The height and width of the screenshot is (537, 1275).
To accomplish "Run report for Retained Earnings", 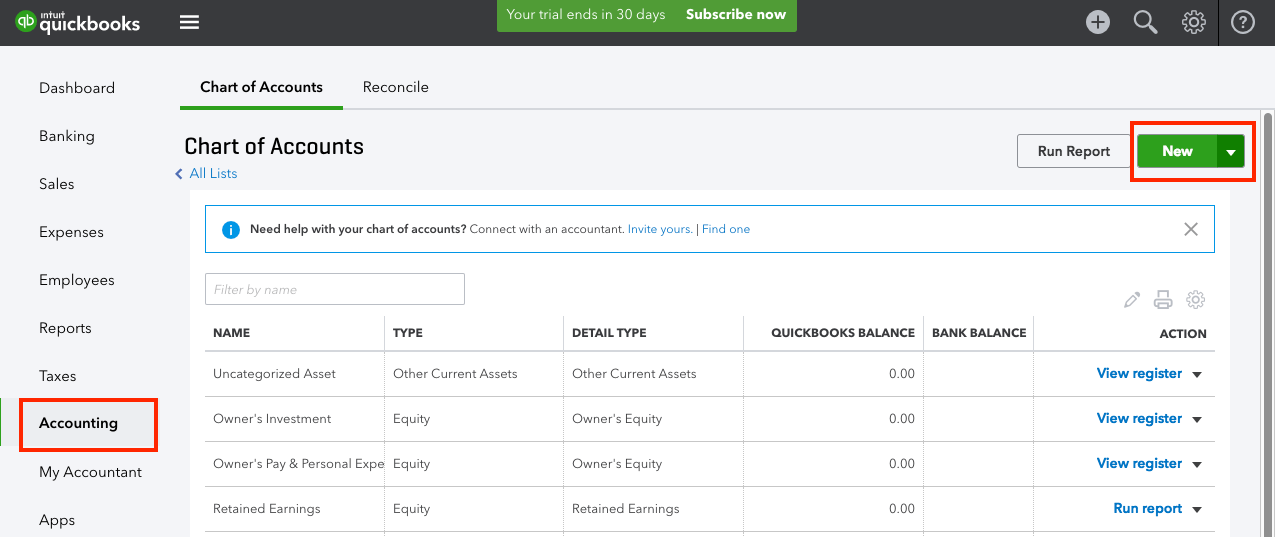I will [x=1148, y=508].
